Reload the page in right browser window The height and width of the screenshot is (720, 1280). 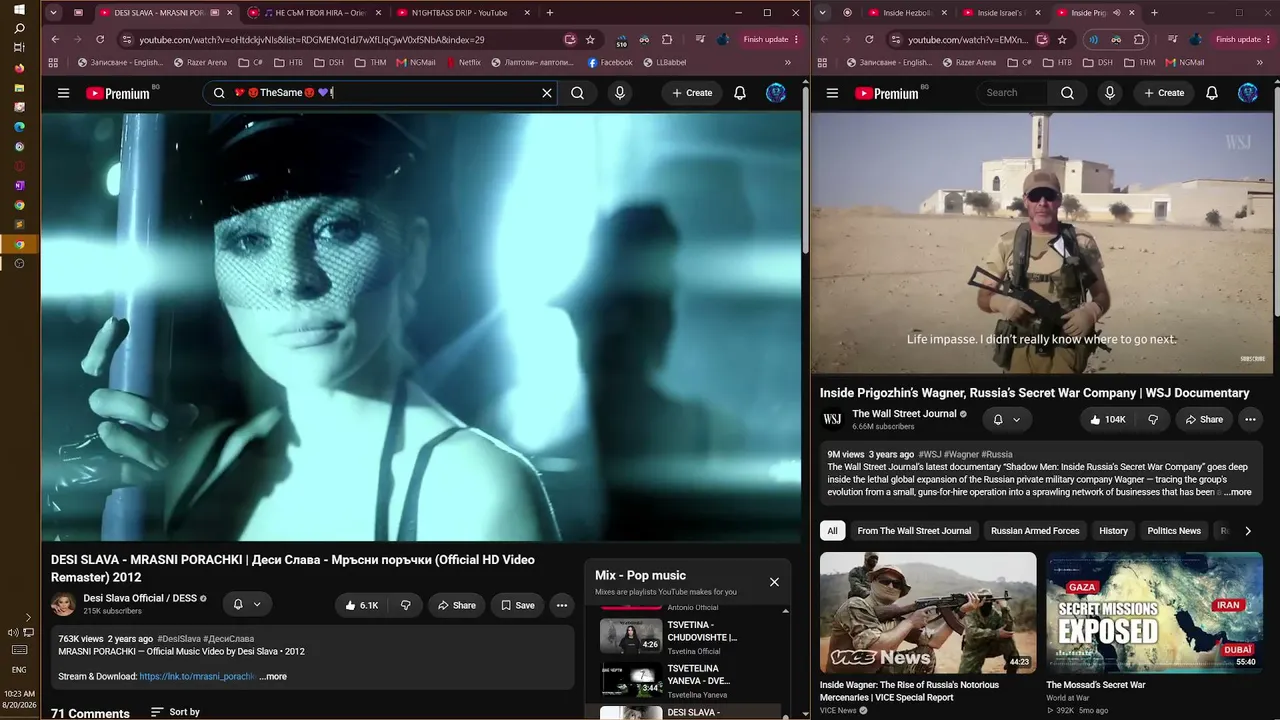(869, 40)
